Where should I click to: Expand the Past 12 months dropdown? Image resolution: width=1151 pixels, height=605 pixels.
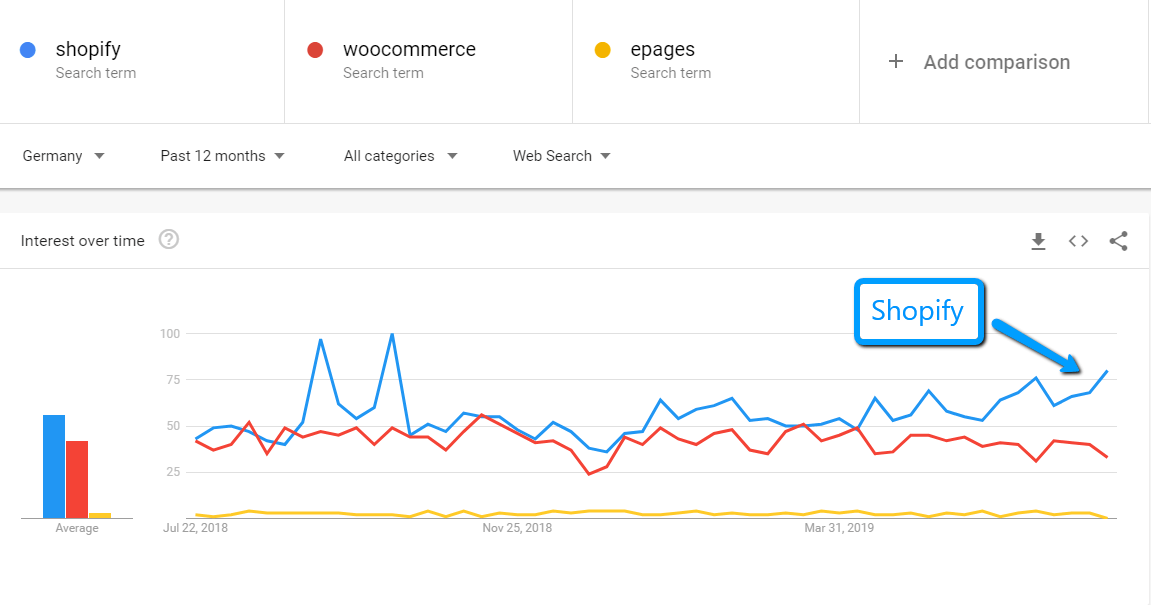point(222,156)
